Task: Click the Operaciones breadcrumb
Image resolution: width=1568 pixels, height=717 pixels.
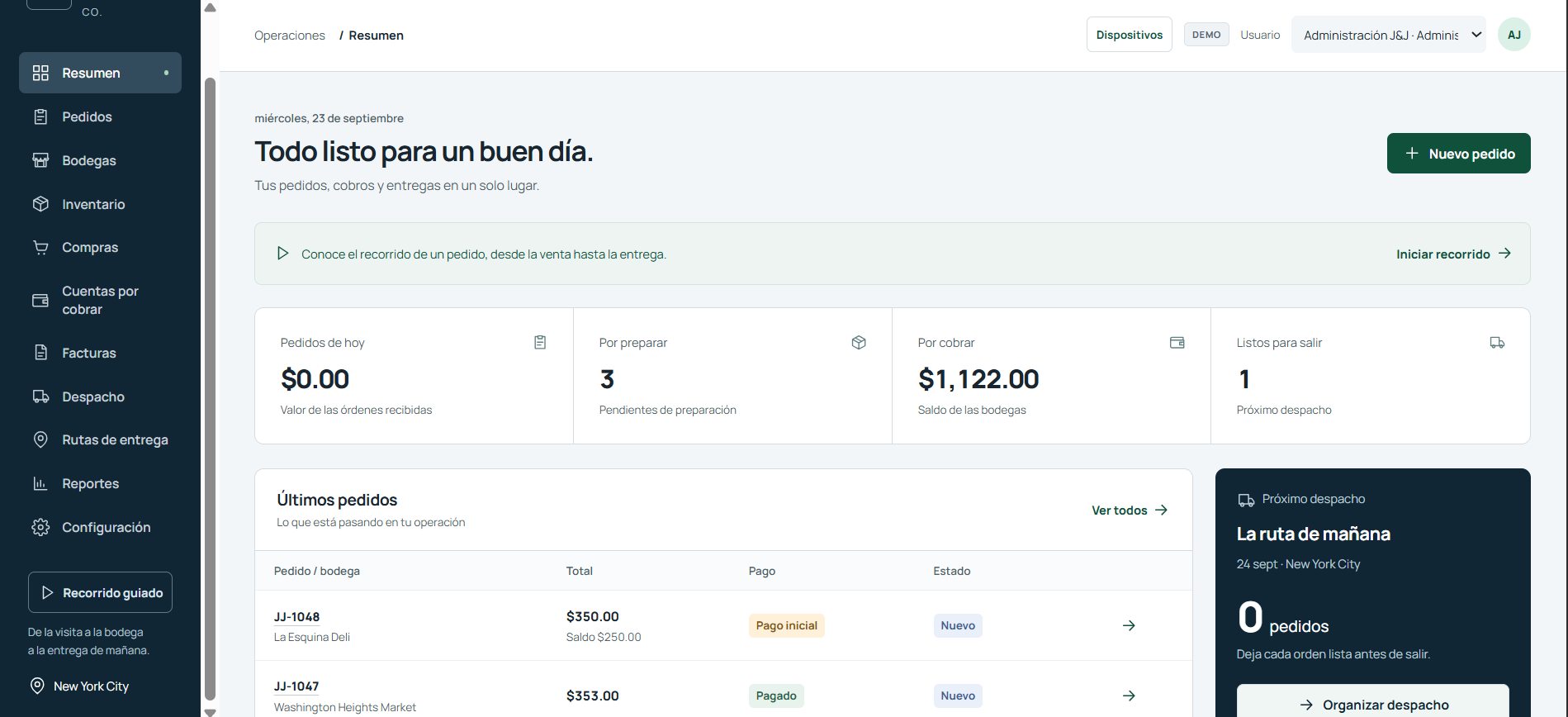Action: pos(290,36)
